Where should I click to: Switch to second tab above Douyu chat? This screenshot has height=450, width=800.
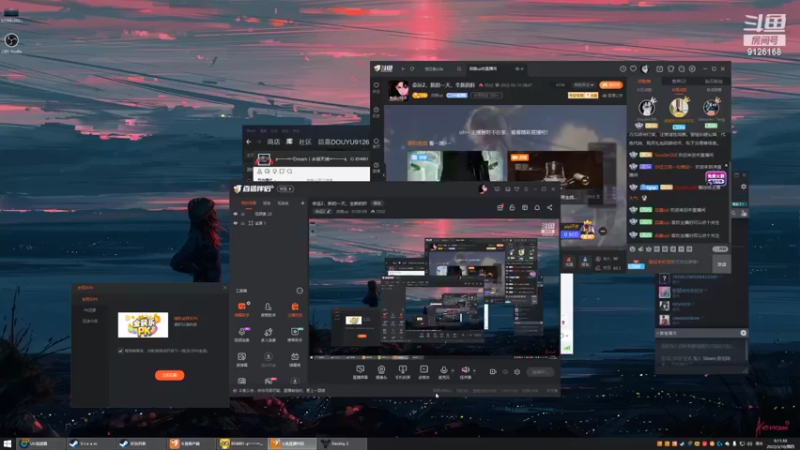679,81
